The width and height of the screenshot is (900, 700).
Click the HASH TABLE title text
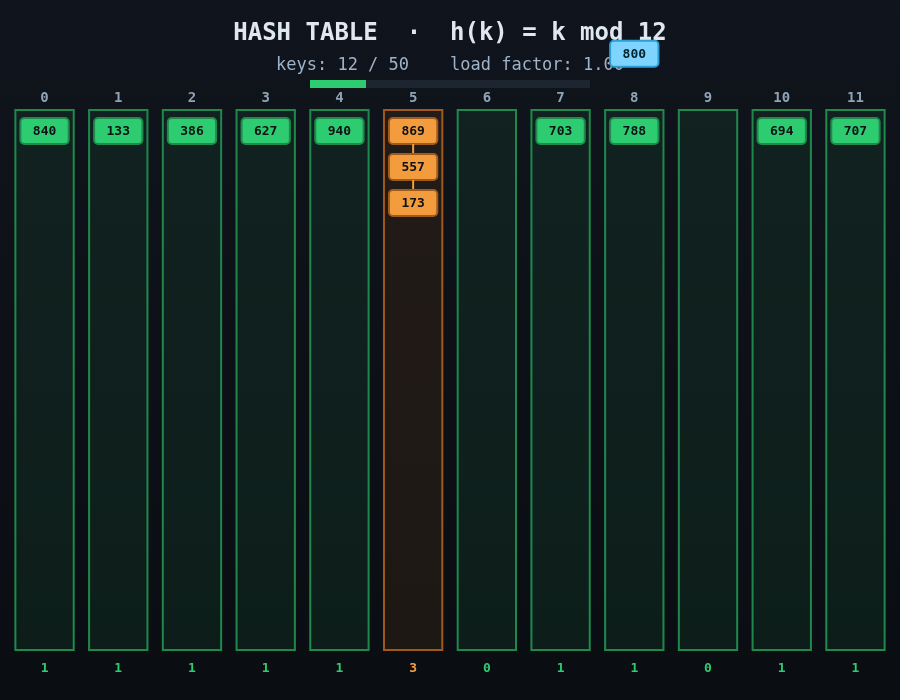click(x=305, y=32)
